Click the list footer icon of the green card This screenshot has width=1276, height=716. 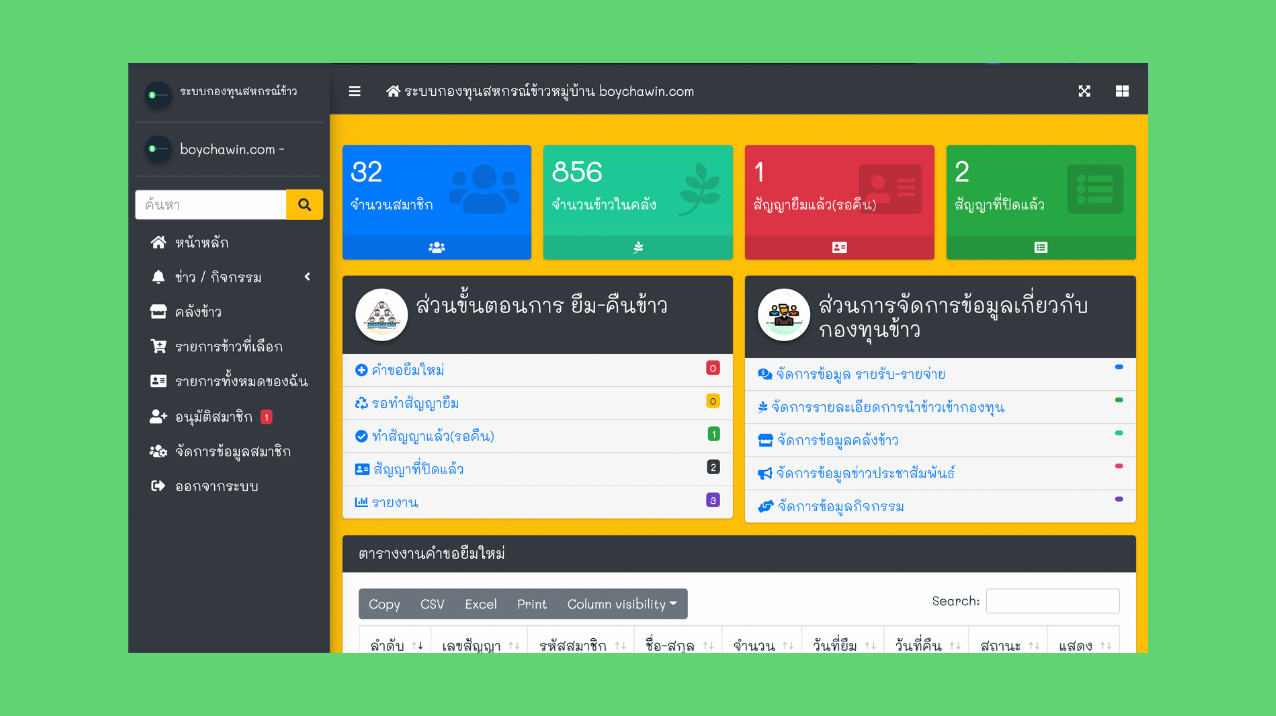(1041, 247)
